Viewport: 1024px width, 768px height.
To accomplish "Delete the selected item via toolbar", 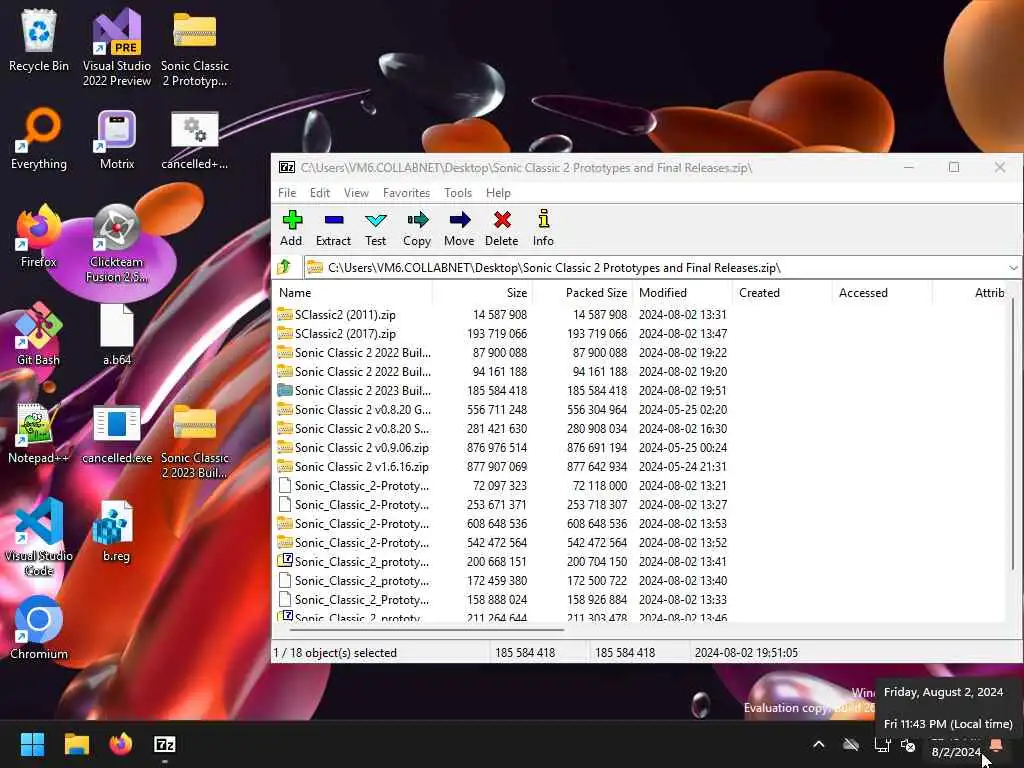I will [x=502, y=228].
